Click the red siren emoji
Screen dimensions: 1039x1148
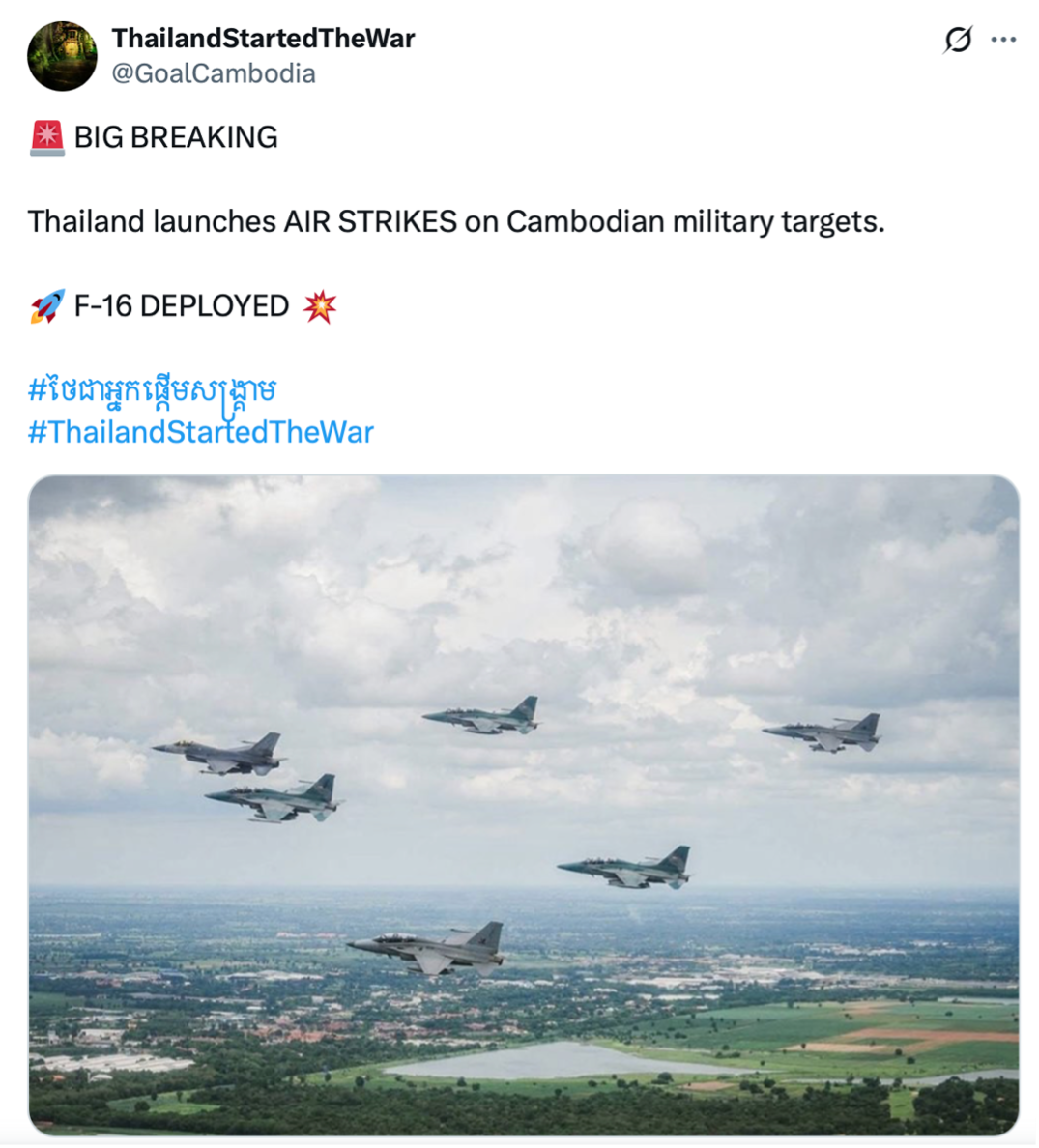(46, 138)
